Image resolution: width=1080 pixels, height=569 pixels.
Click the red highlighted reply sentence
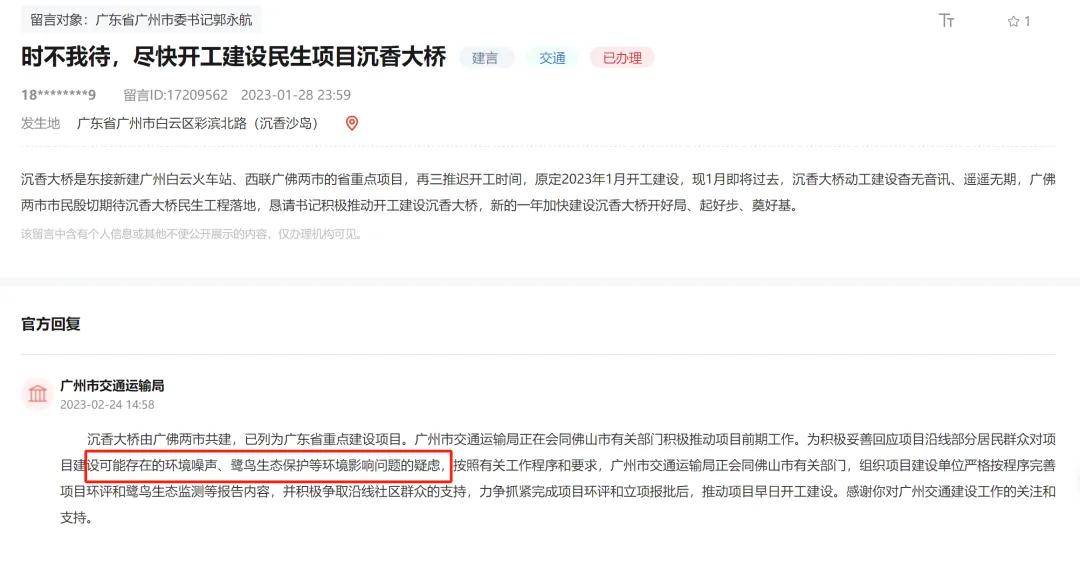coord(269,466)
